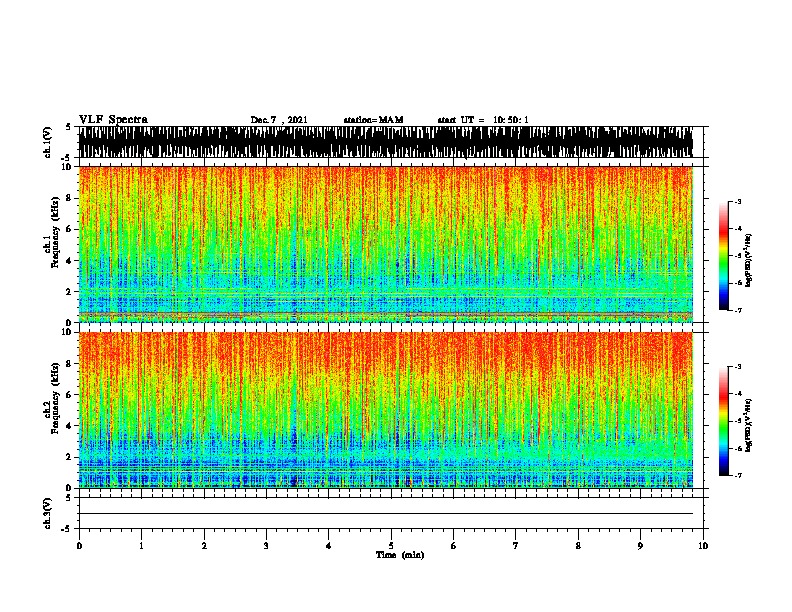Click the time axis tick label '5'
Viewport: 792px width, 612px height.
point(391,545)
